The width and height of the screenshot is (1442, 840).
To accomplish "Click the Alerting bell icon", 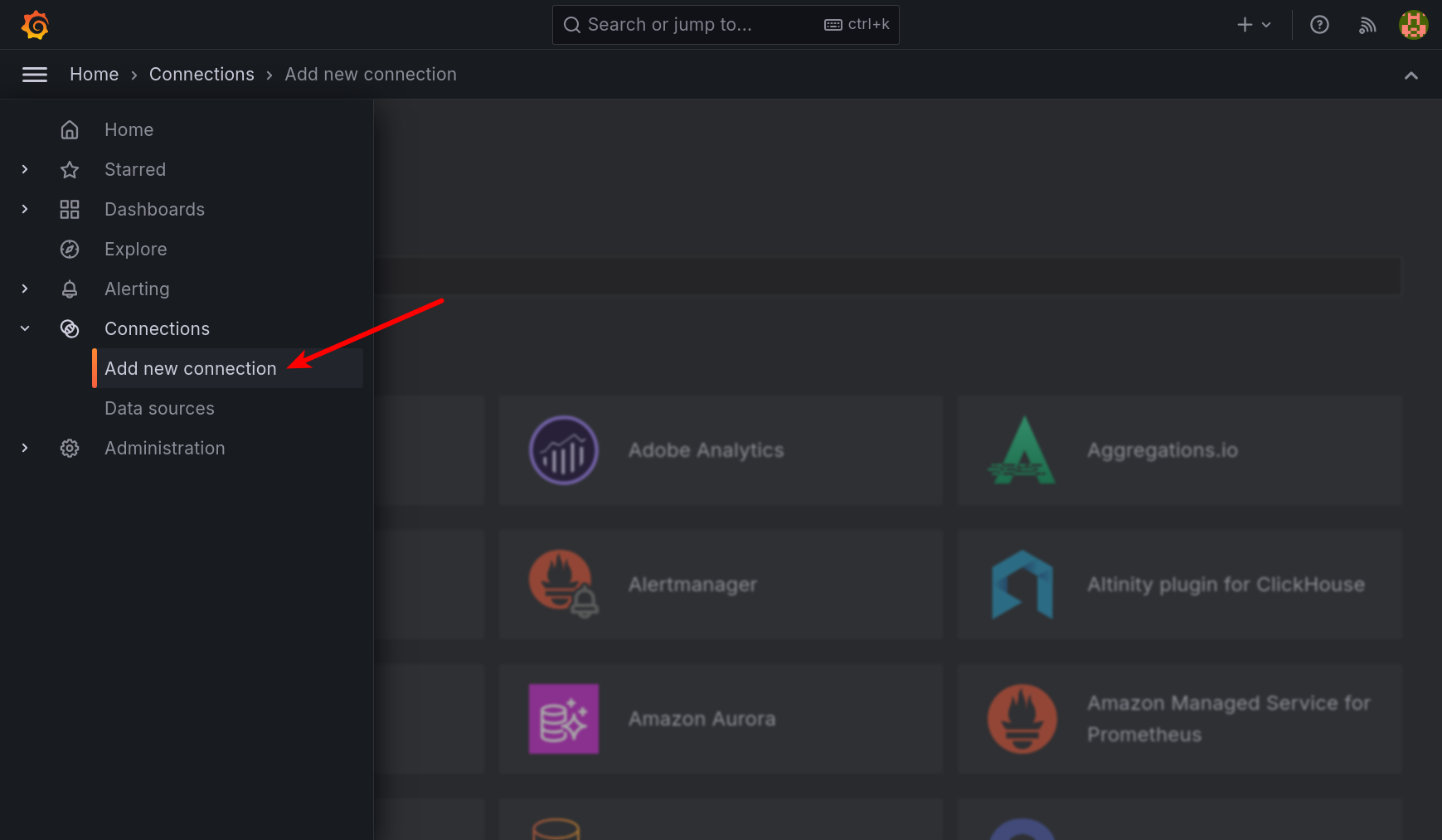I will point(70,289).
